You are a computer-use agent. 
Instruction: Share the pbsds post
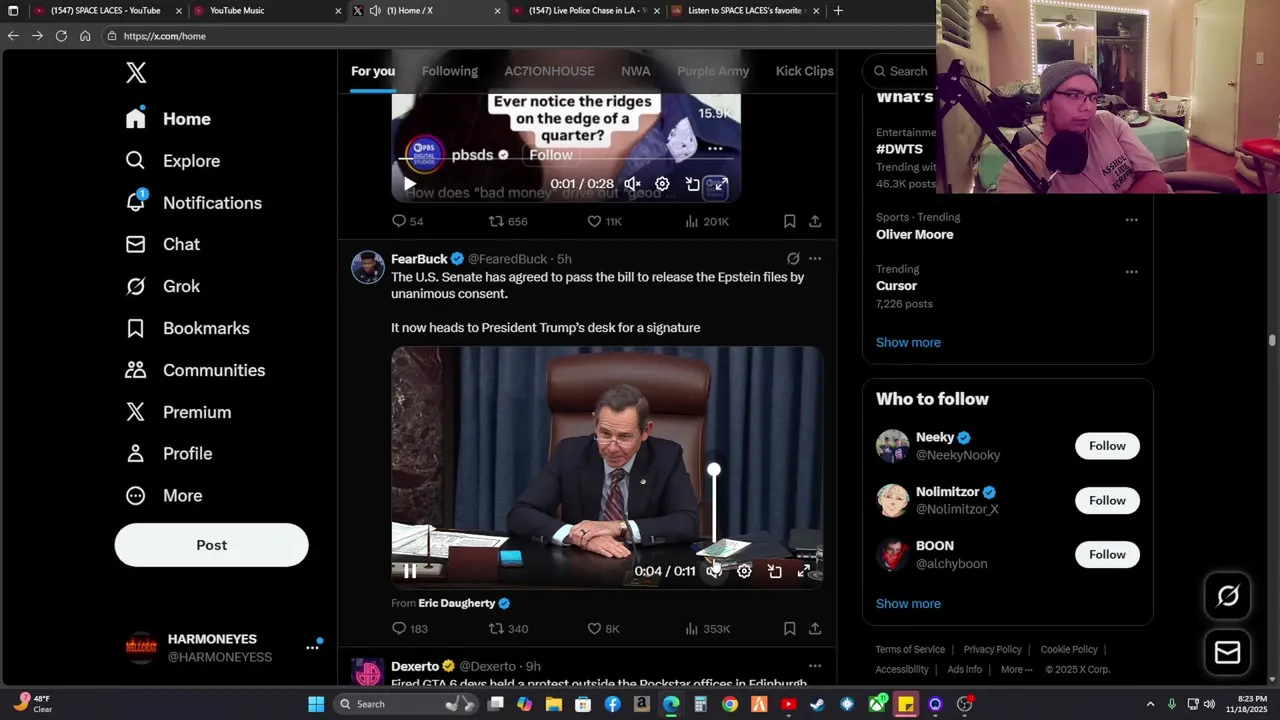[x=815, y=221]
